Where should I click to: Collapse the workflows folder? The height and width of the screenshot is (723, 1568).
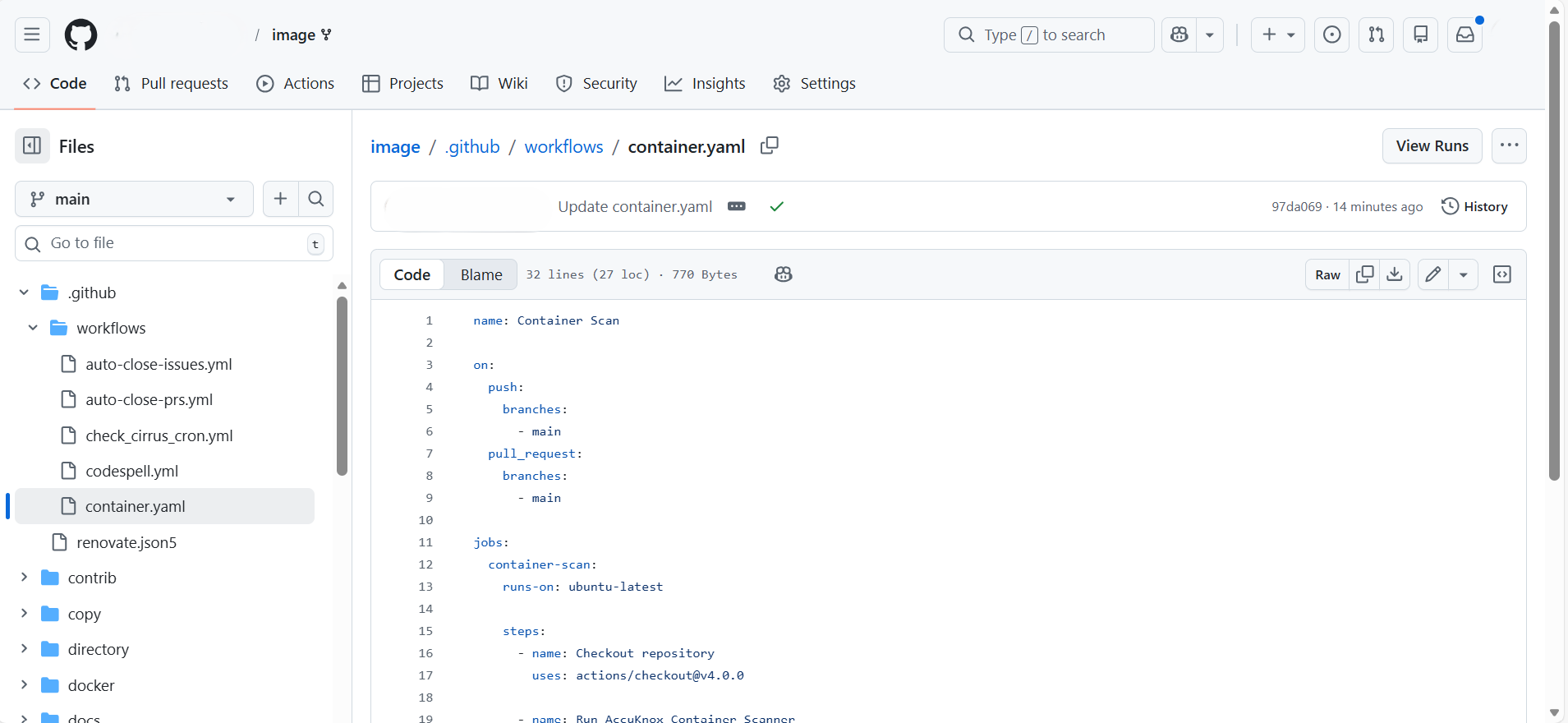click(x=33, y=328)
